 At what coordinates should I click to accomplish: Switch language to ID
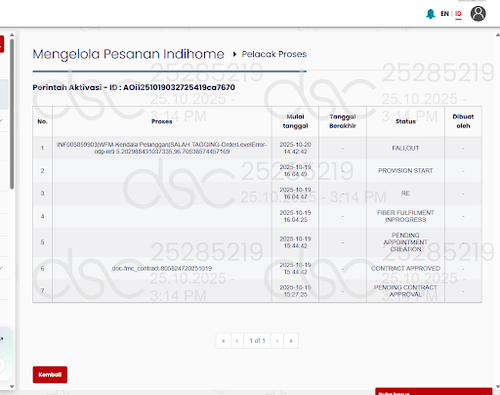coord(458,14)
